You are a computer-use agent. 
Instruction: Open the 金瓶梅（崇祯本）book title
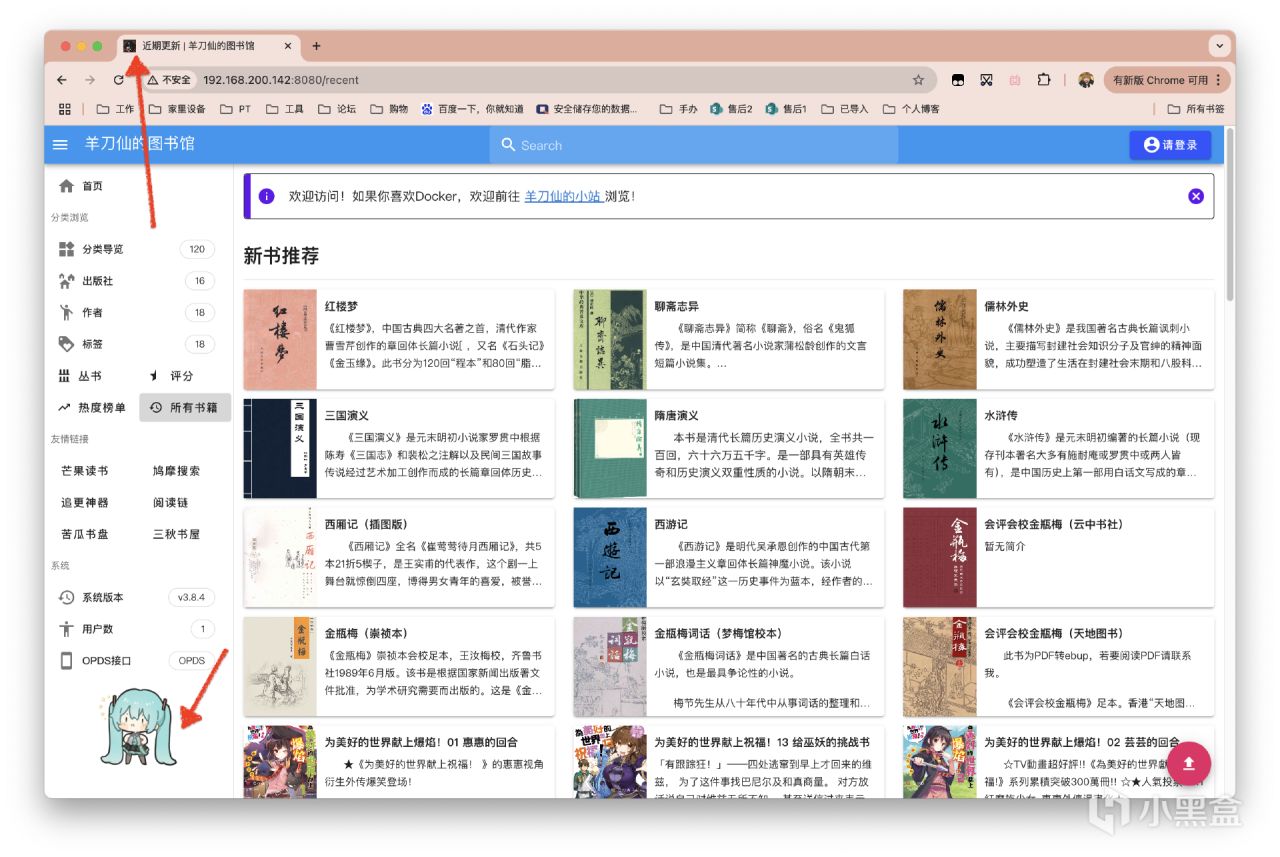tap(366, 633)
